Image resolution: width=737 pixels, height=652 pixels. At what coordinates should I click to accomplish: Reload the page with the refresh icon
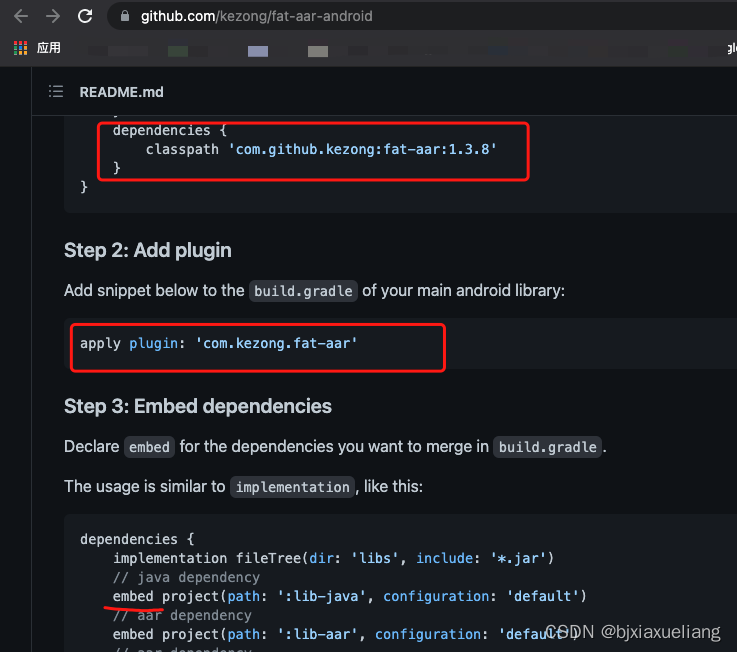point(85,16)
